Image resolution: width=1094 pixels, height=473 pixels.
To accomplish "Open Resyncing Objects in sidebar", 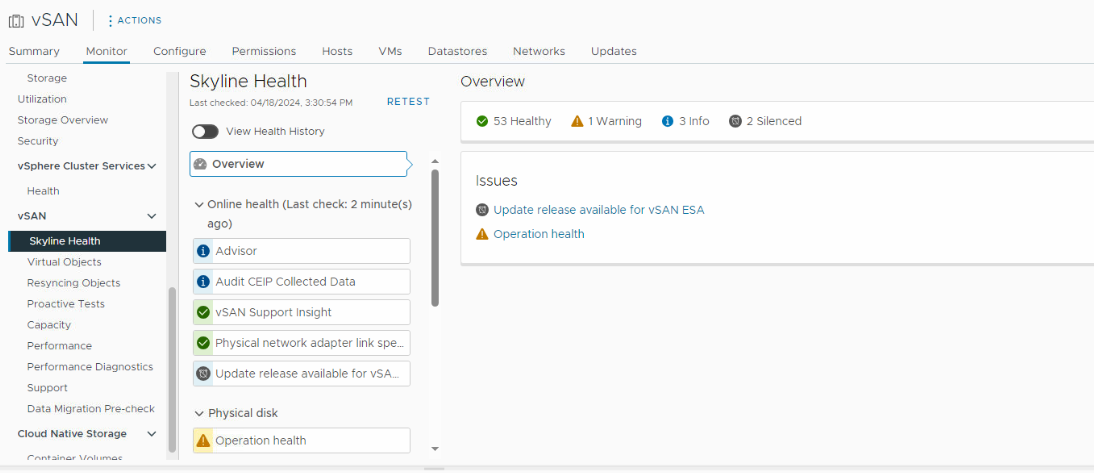I will (x=73, y=283).
